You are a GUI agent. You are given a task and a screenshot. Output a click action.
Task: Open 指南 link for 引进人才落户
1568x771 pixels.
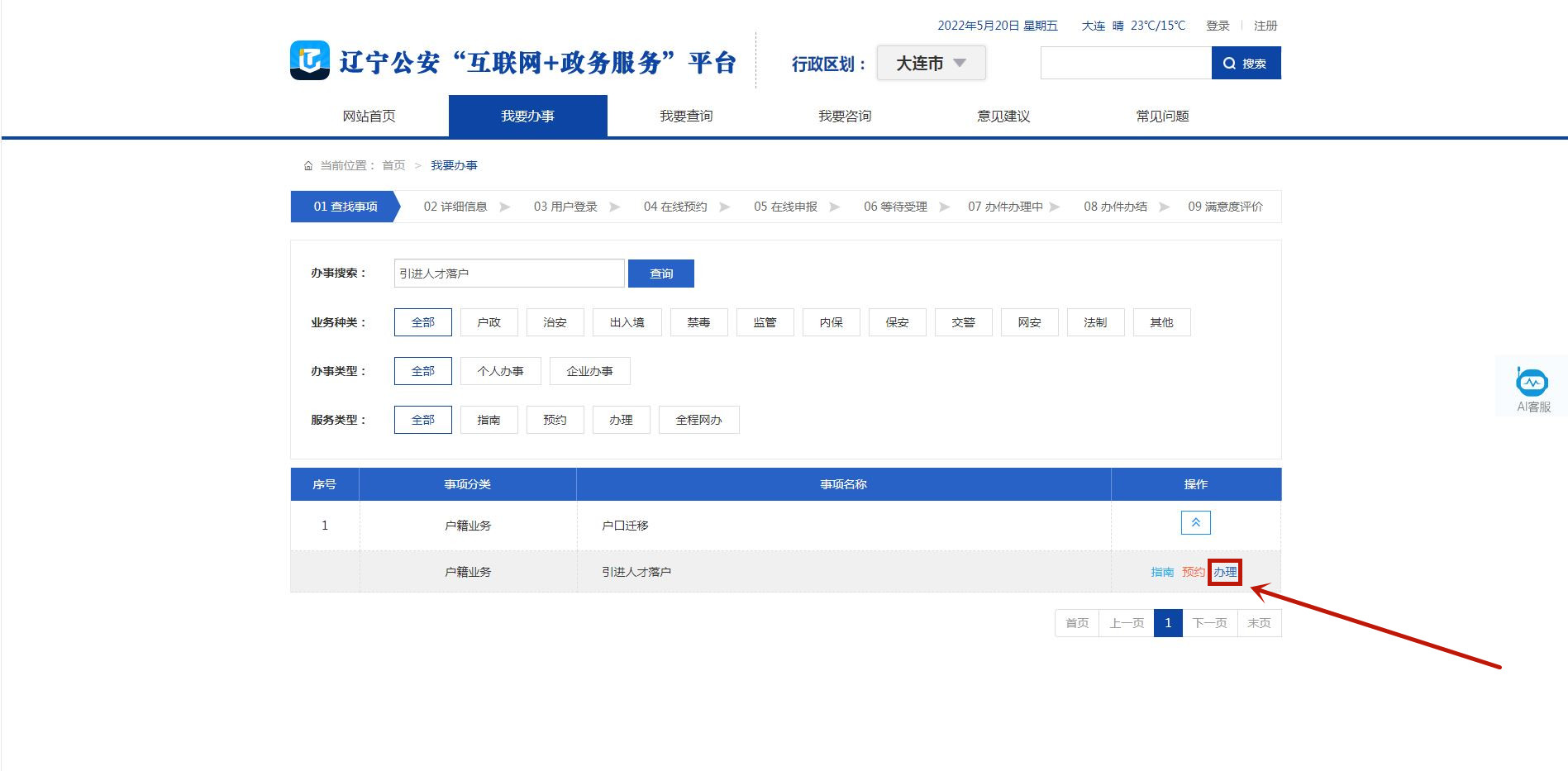(x=1162, y=572)
